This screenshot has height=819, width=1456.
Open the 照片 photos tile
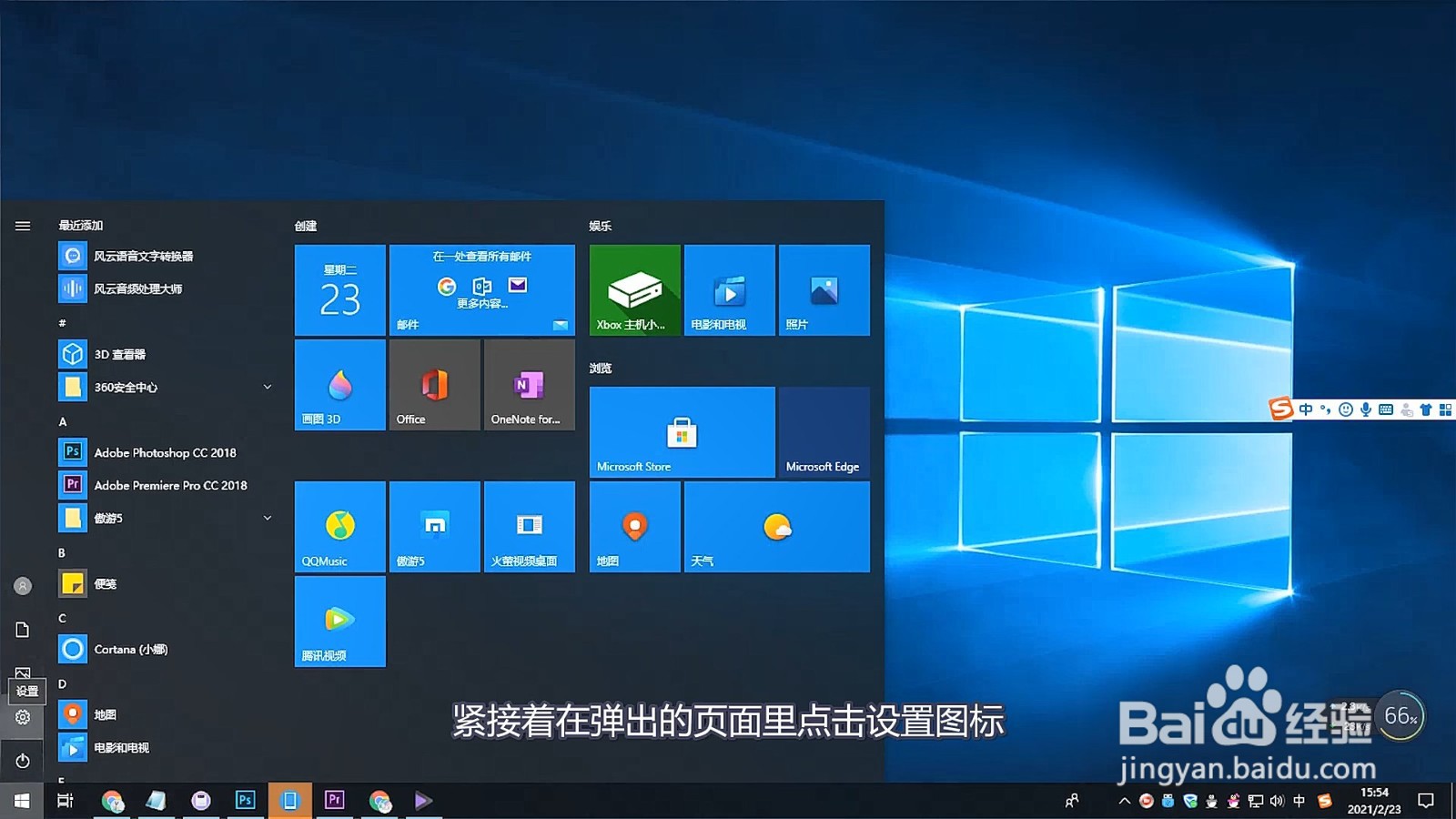824,290
